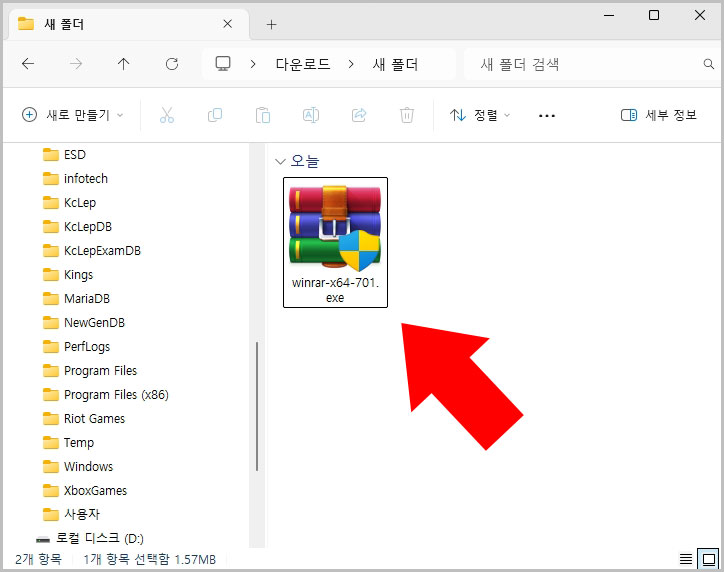Screen dimensions: 724x572
Task: Click 새 폴더 in the address breadcrumb
Action: click(x=395, y=64)
